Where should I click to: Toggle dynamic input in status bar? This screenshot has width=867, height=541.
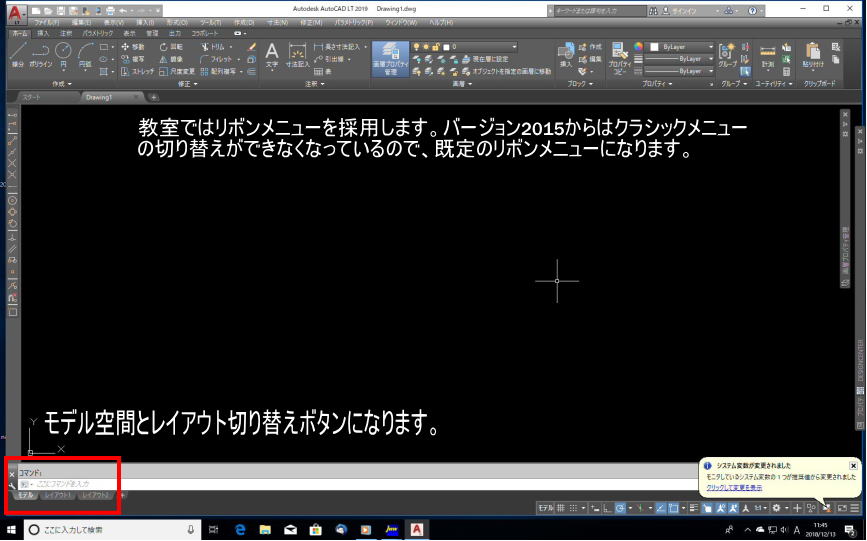tap(594, 508)
